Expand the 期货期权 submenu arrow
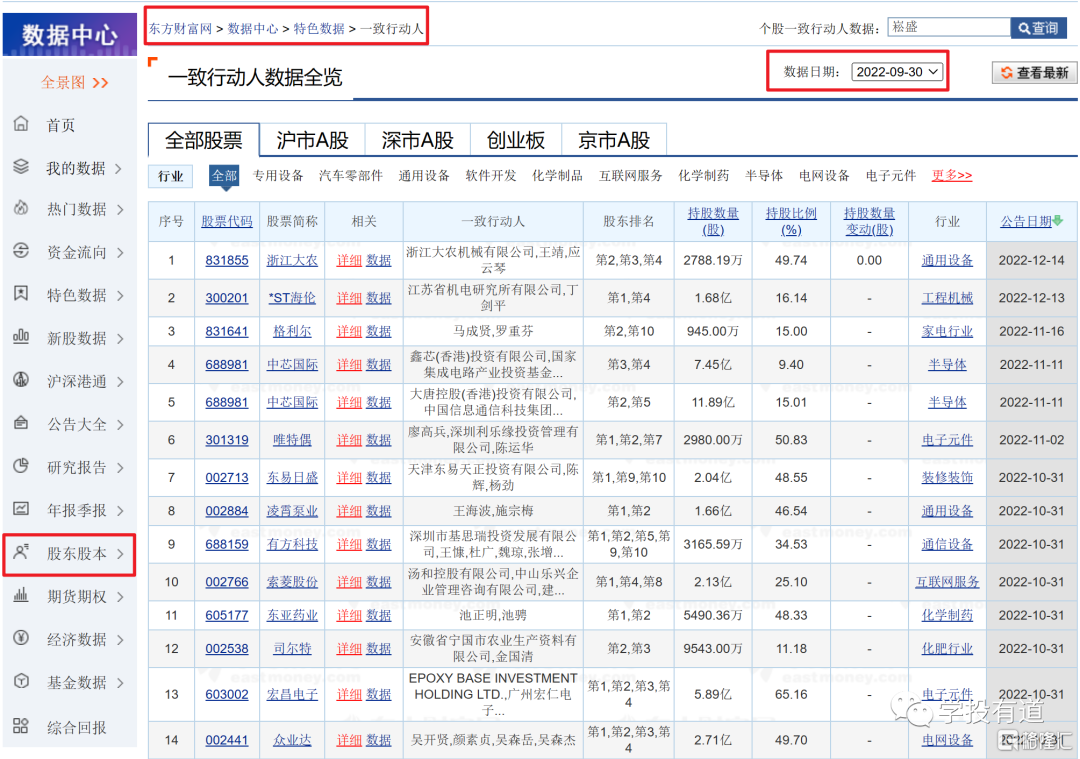Viewport: 1080px width, 759px height. tap(121, 596)
